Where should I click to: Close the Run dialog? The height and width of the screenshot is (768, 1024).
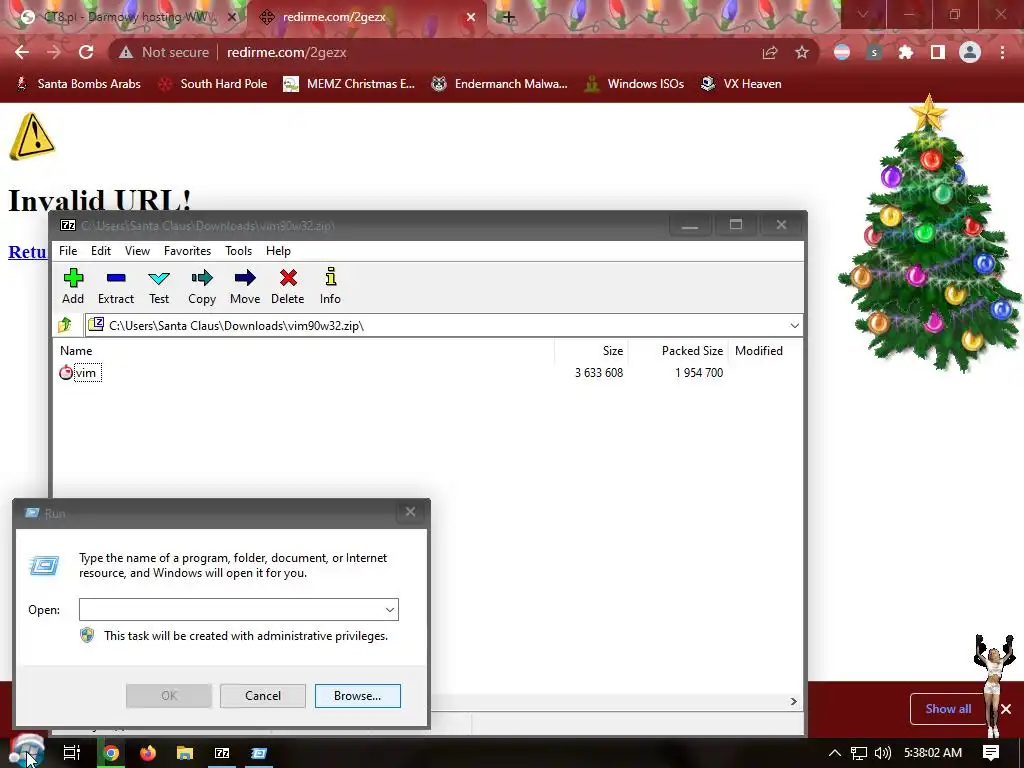point(410,512)
